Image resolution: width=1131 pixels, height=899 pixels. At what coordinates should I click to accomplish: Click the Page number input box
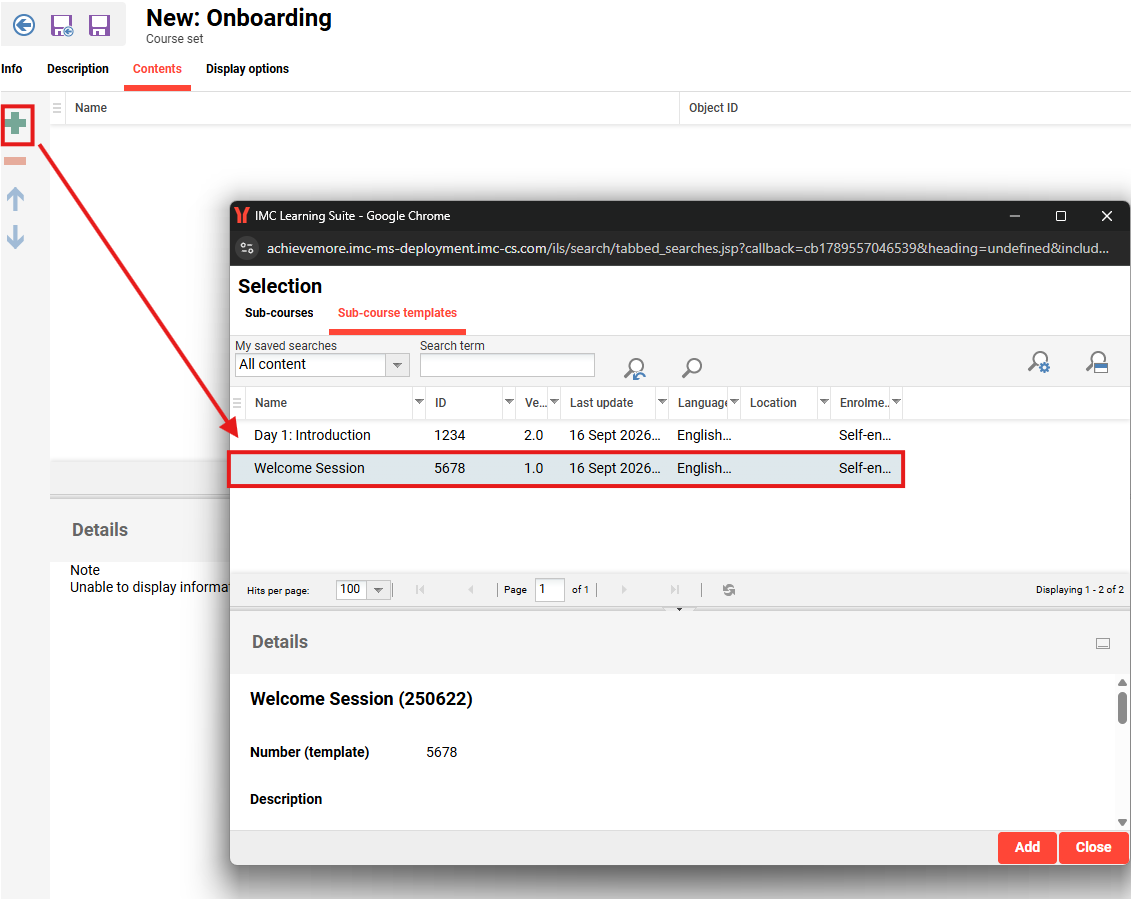[x=550, y=589]
